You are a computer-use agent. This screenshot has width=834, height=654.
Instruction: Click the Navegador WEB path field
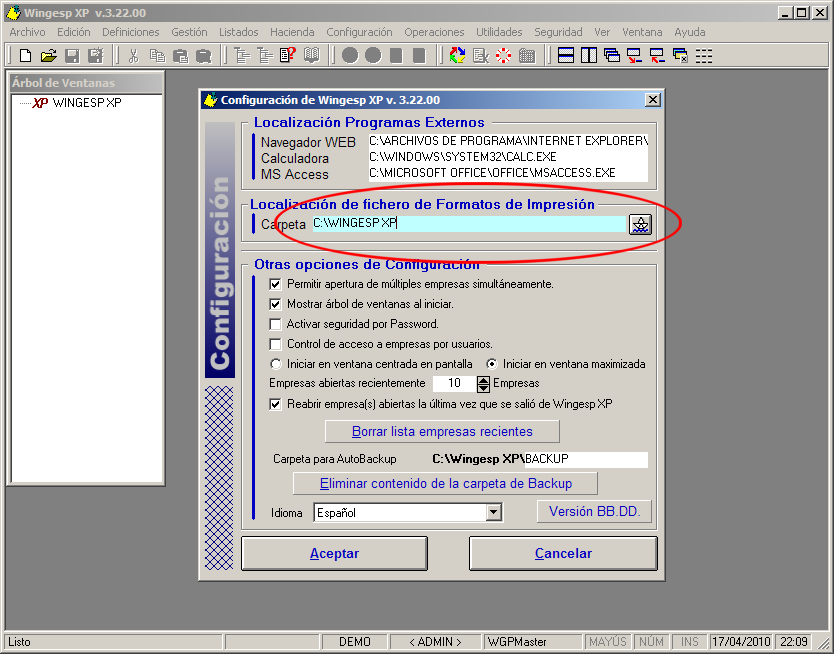point(508,141)
